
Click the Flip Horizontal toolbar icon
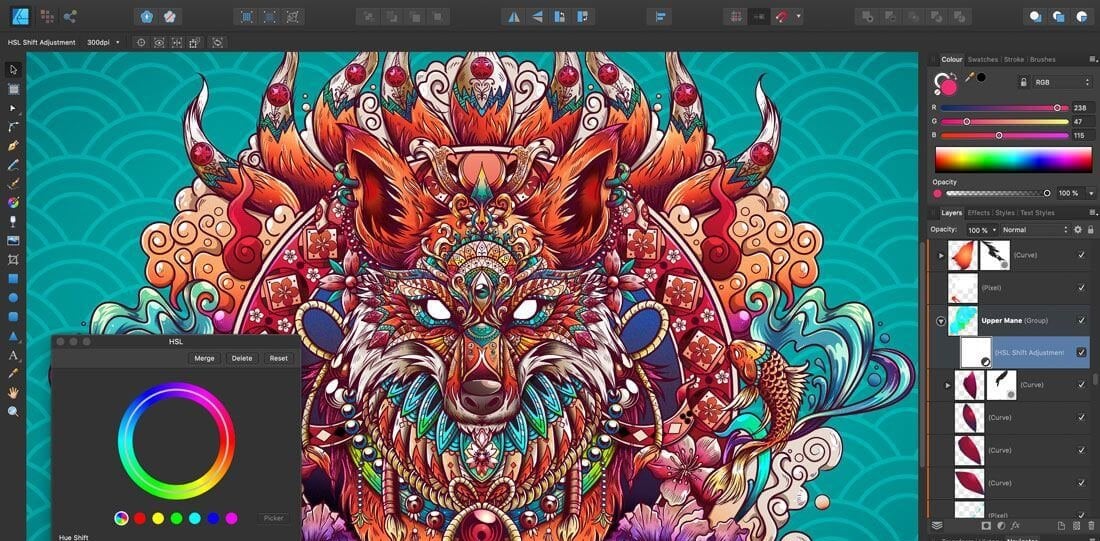(x=514, y=16)
